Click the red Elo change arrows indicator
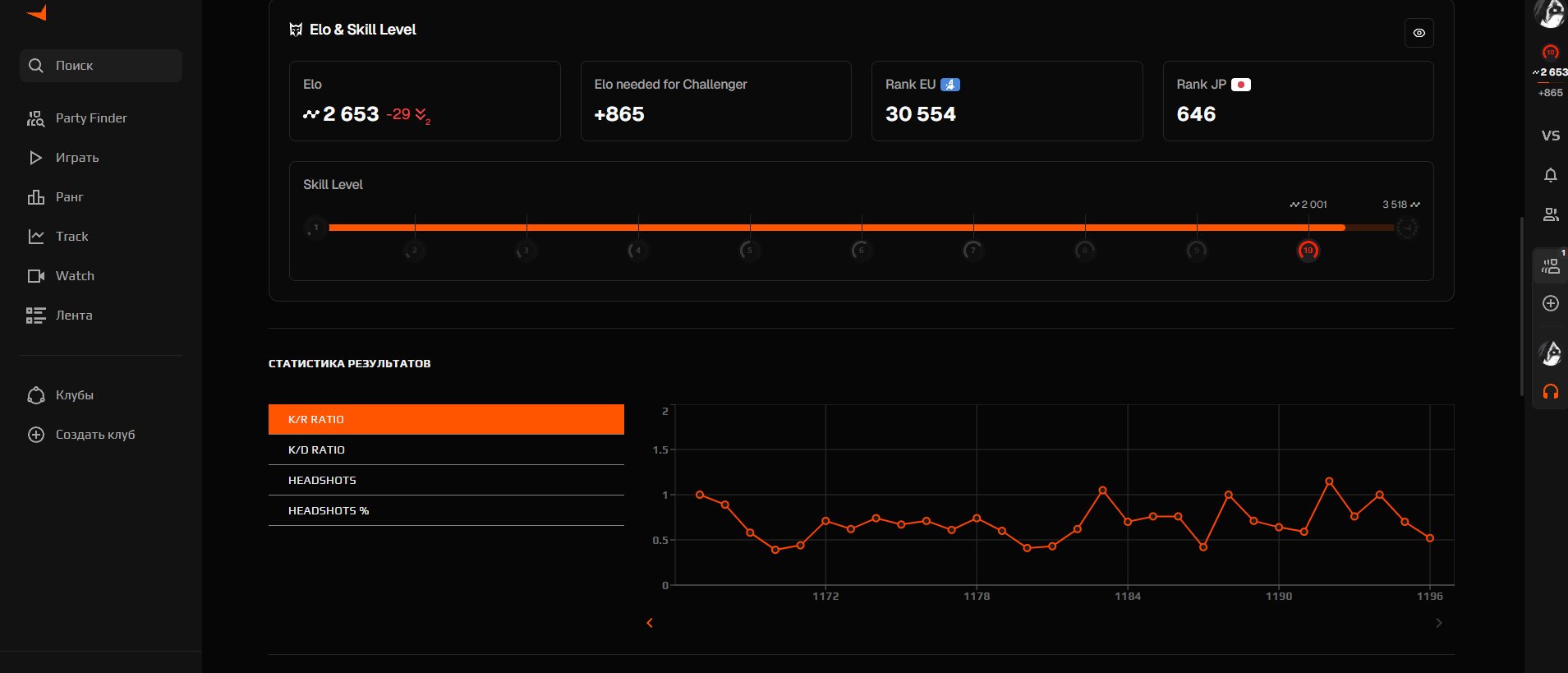This screenshot has height=673, width=1568. [x=421, y=115]
